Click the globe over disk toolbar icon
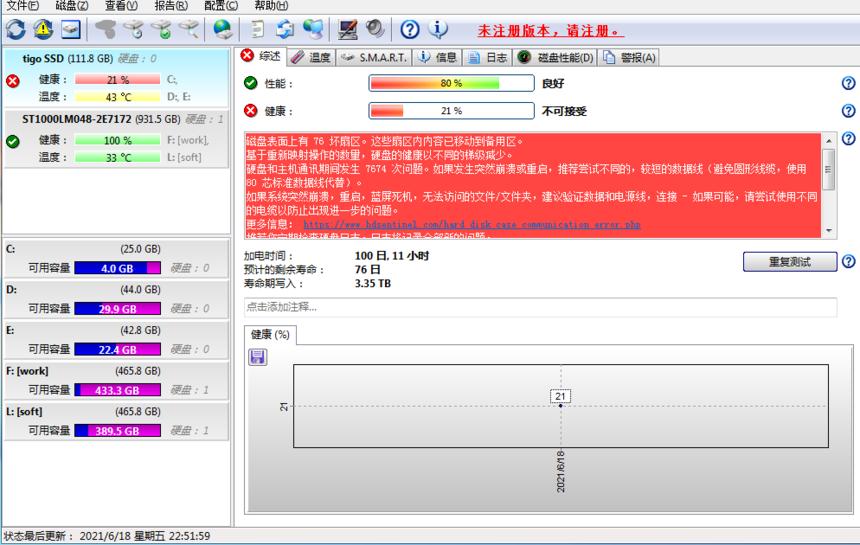 click(x=223, y=29)
